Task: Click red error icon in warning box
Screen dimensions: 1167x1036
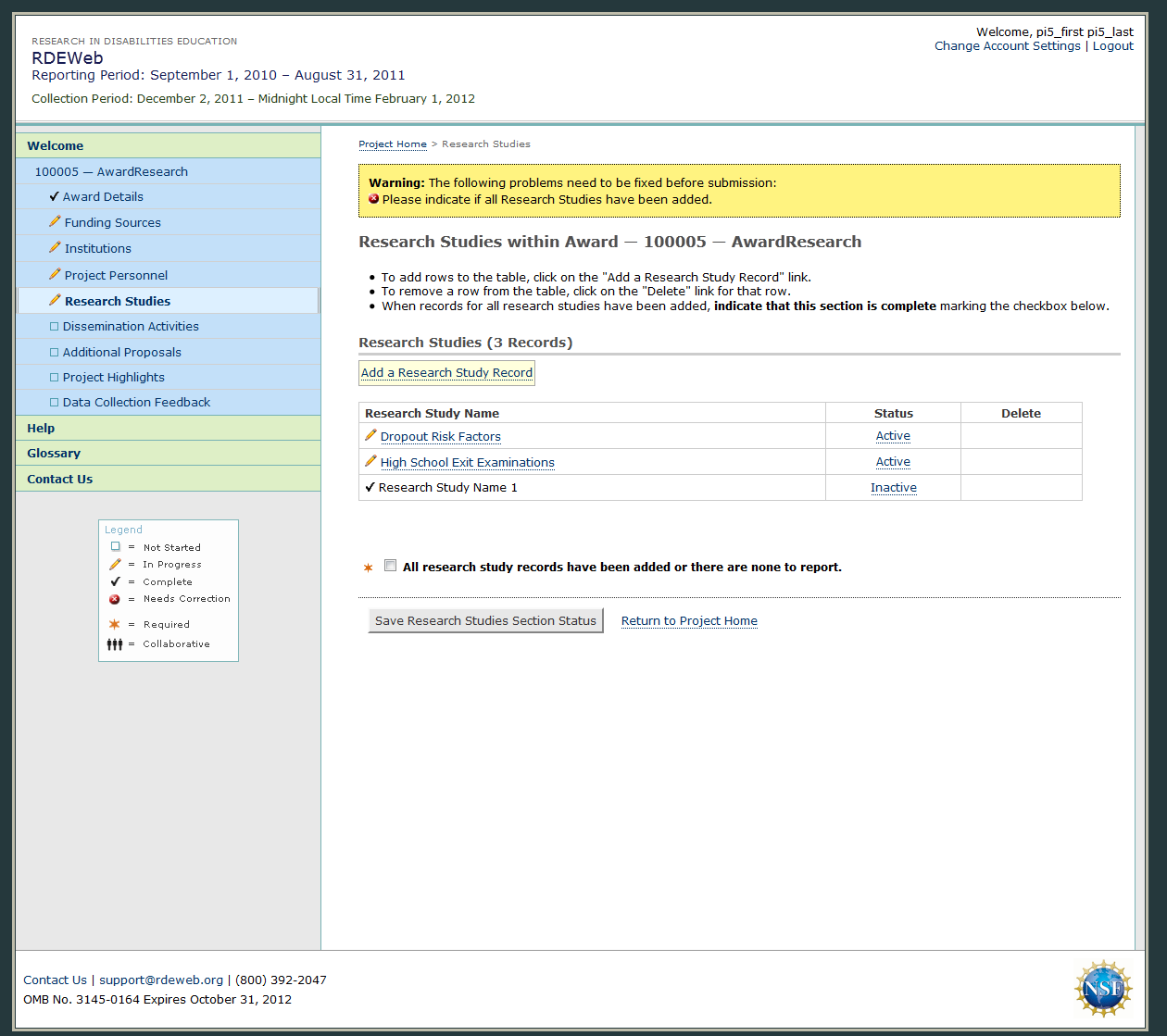Action: pos(374,199)
